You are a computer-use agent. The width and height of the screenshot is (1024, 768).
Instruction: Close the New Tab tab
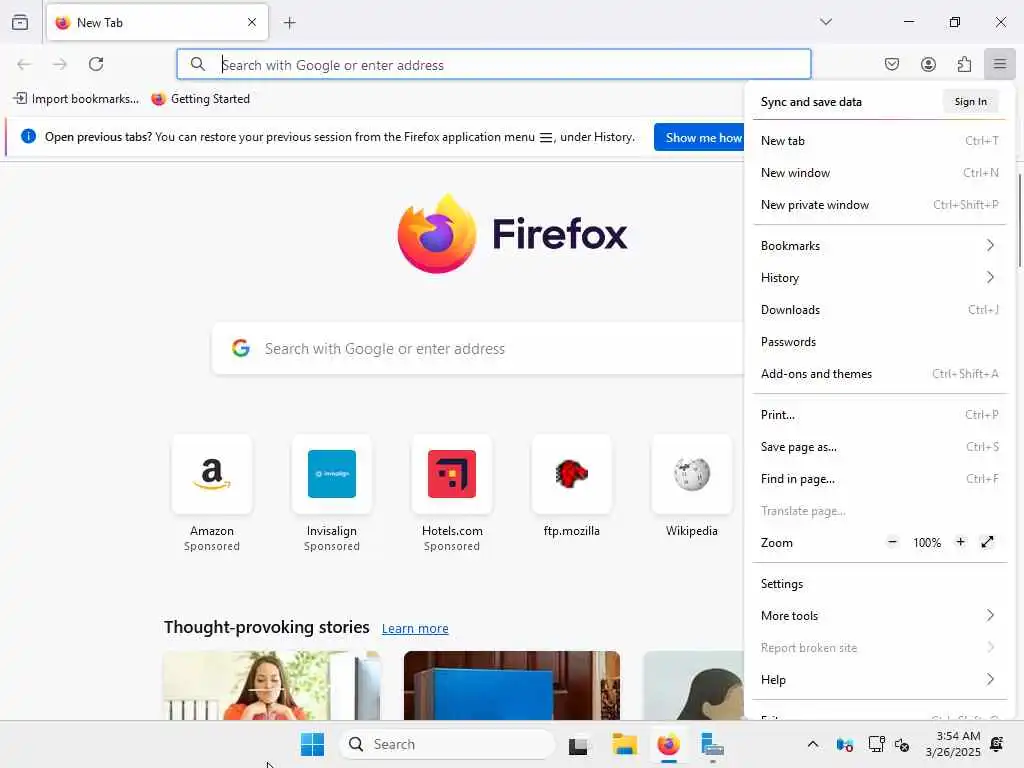(252, 22)
